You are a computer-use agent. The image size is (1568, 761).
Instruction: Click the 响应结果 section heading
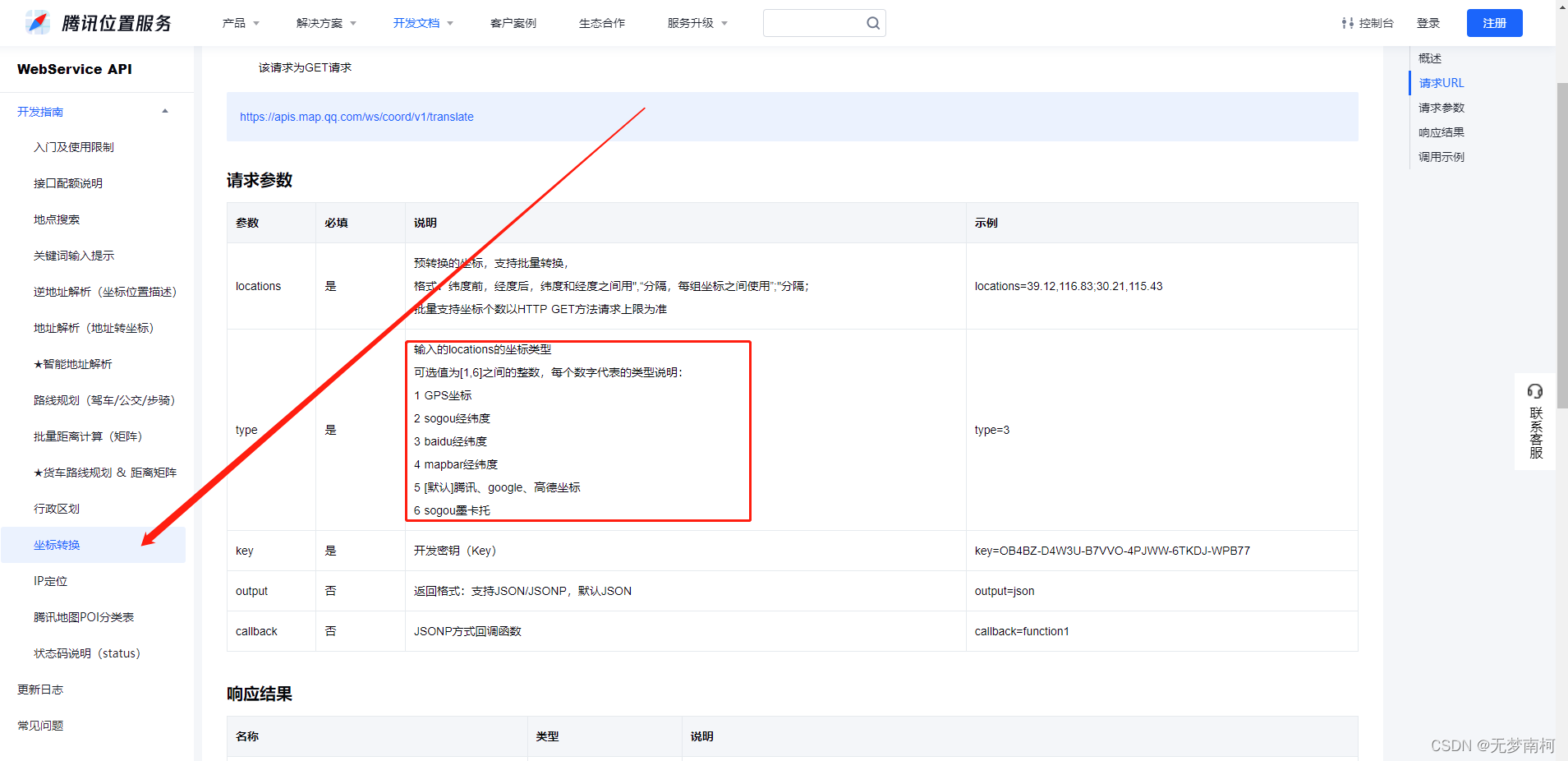(x=260, y=694)
